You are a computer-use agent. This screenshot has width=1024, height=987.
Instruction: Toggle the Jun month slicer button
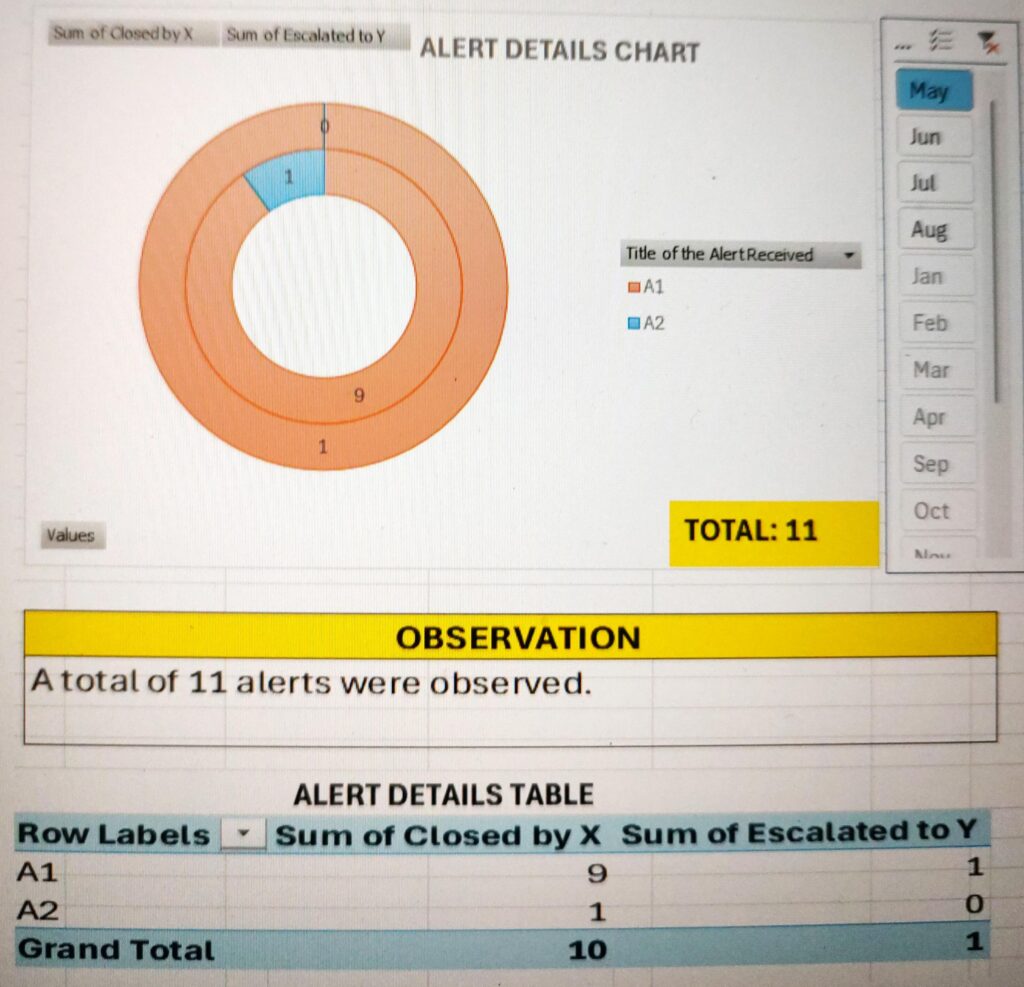934,137
